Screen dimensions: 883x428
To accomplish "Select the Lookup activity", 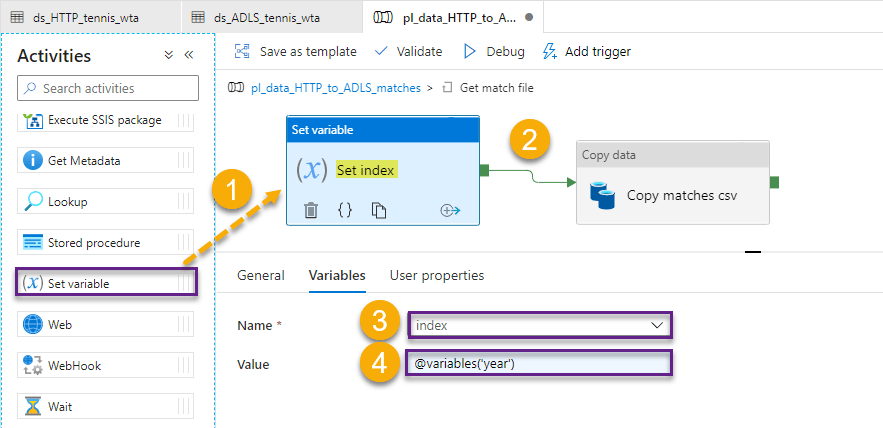I will [67, 201].
